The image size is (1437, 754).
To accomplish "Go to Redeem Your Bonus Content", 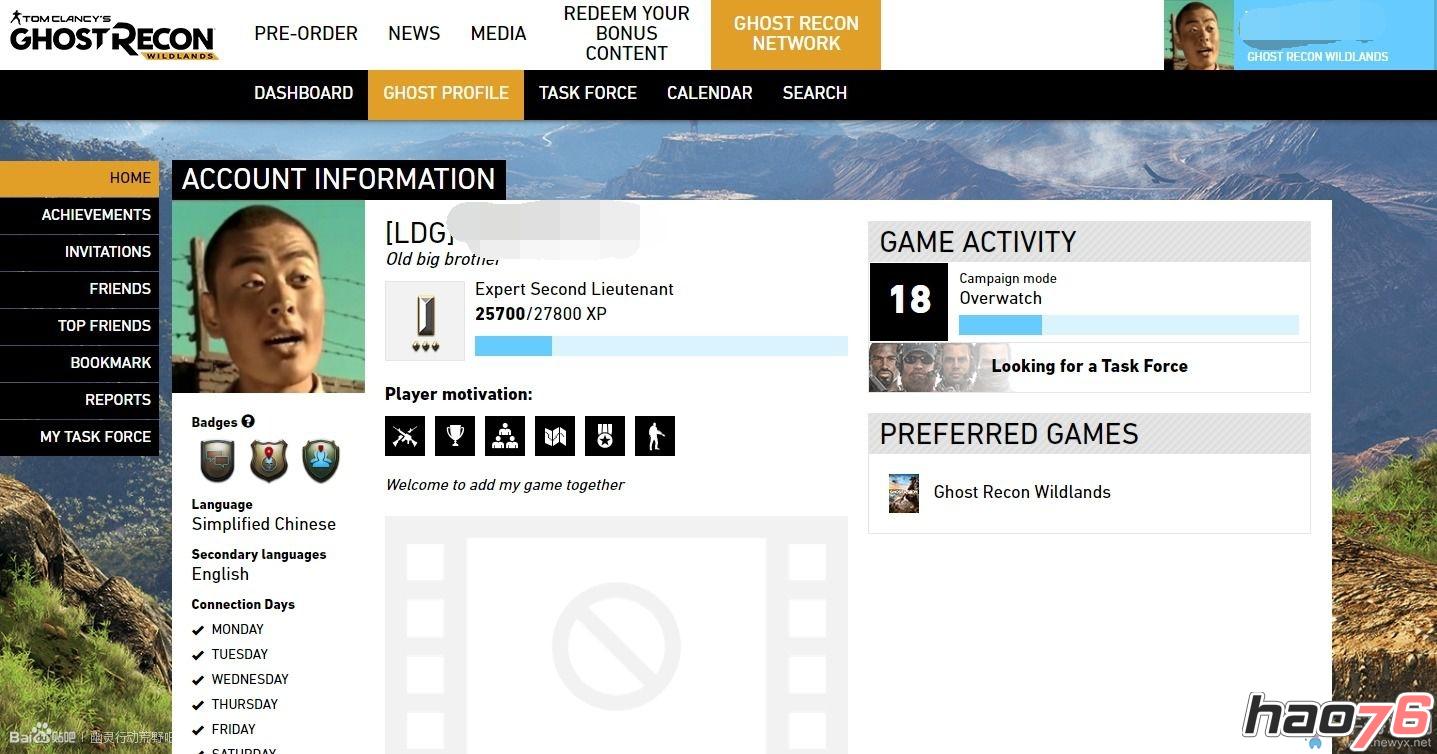I will [x=626, y=34].
